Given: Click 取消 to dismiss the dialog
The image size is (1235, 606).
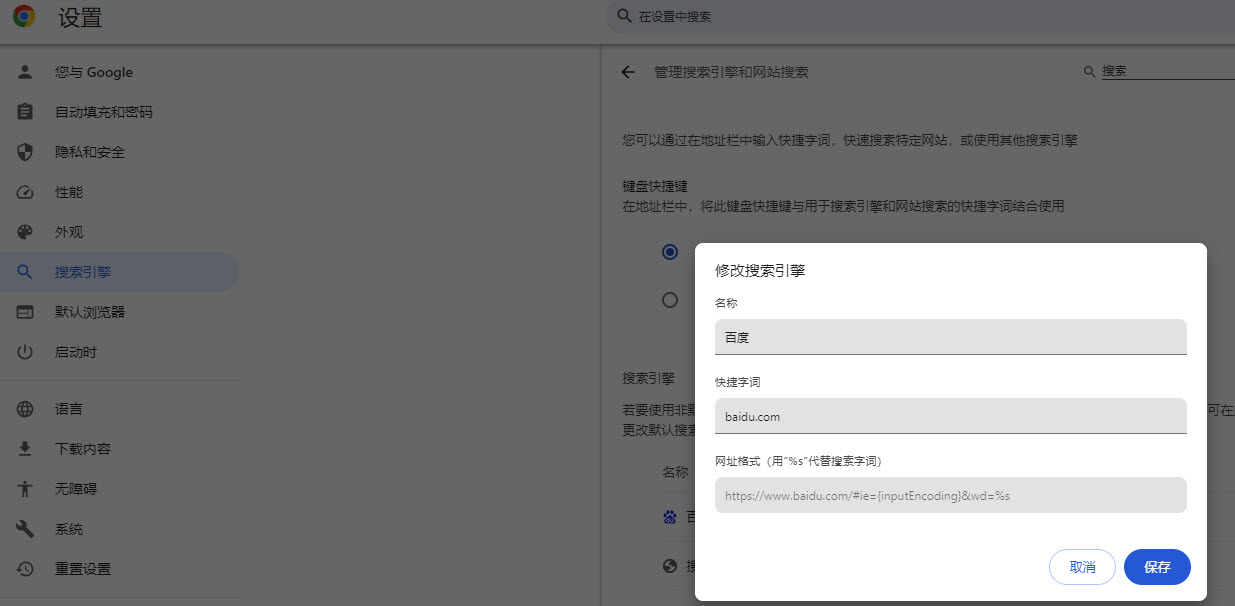Looking at the screenshot, I should click(1082, 567).
